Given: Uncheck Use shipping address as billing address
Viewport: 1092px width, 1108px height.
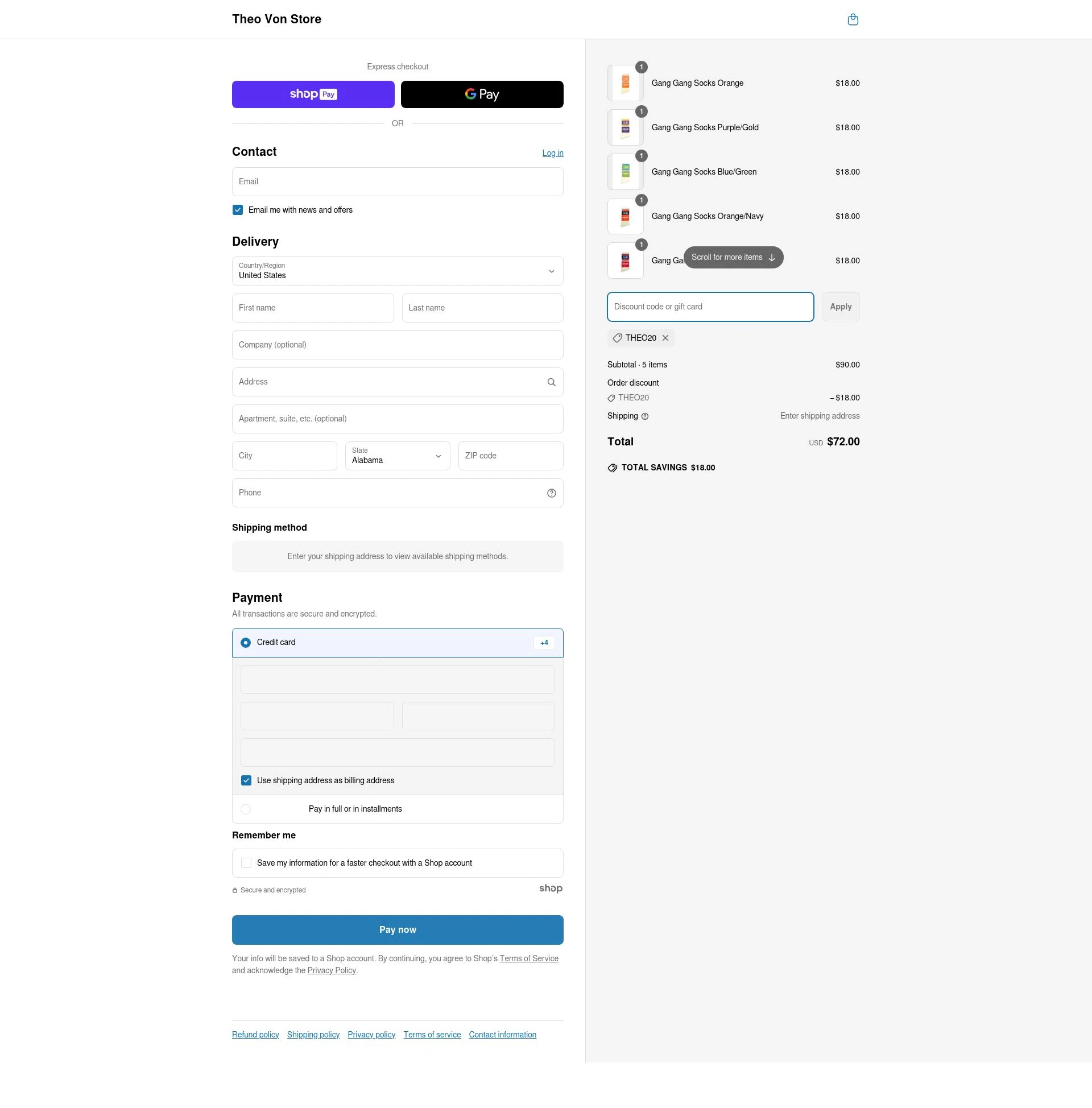Looking at the screenshot, I should pyautogui.click(x=246, y=780).
